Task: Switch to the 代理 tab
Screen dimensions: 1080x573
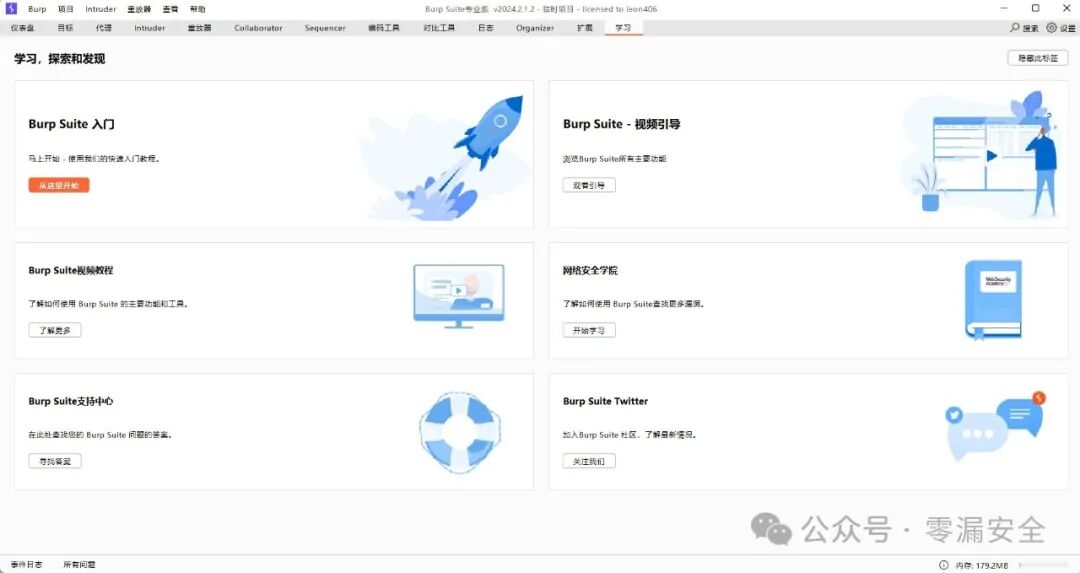Action: click(x=104, y=28)
